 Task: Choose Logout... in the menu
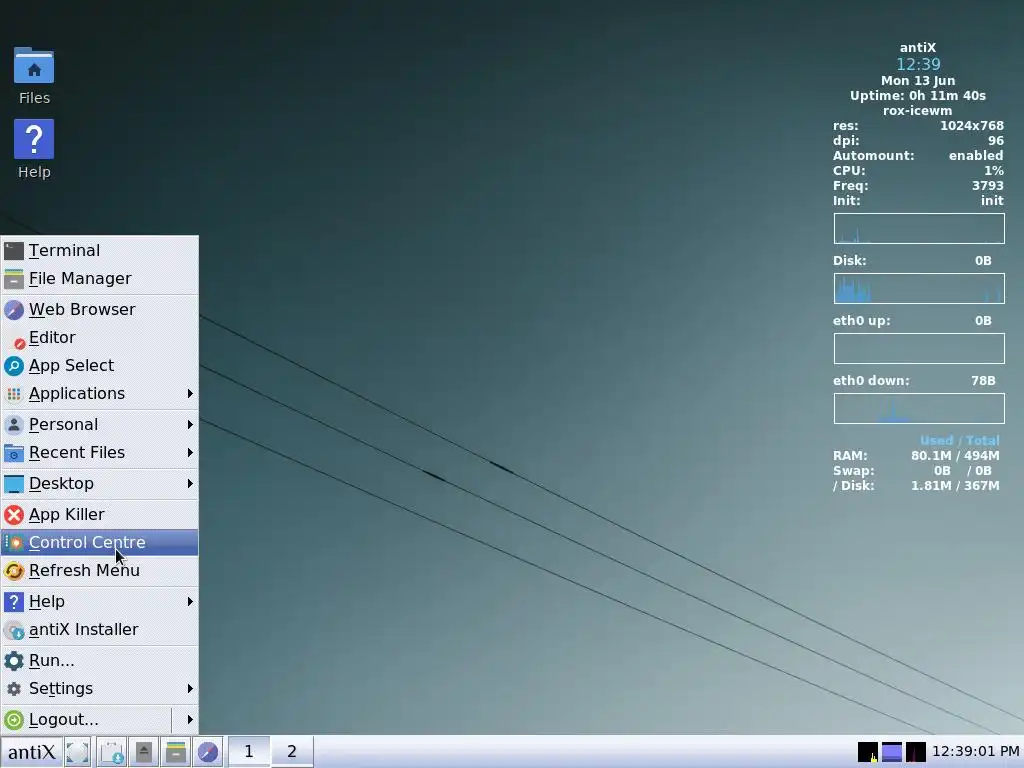point(86,720)
